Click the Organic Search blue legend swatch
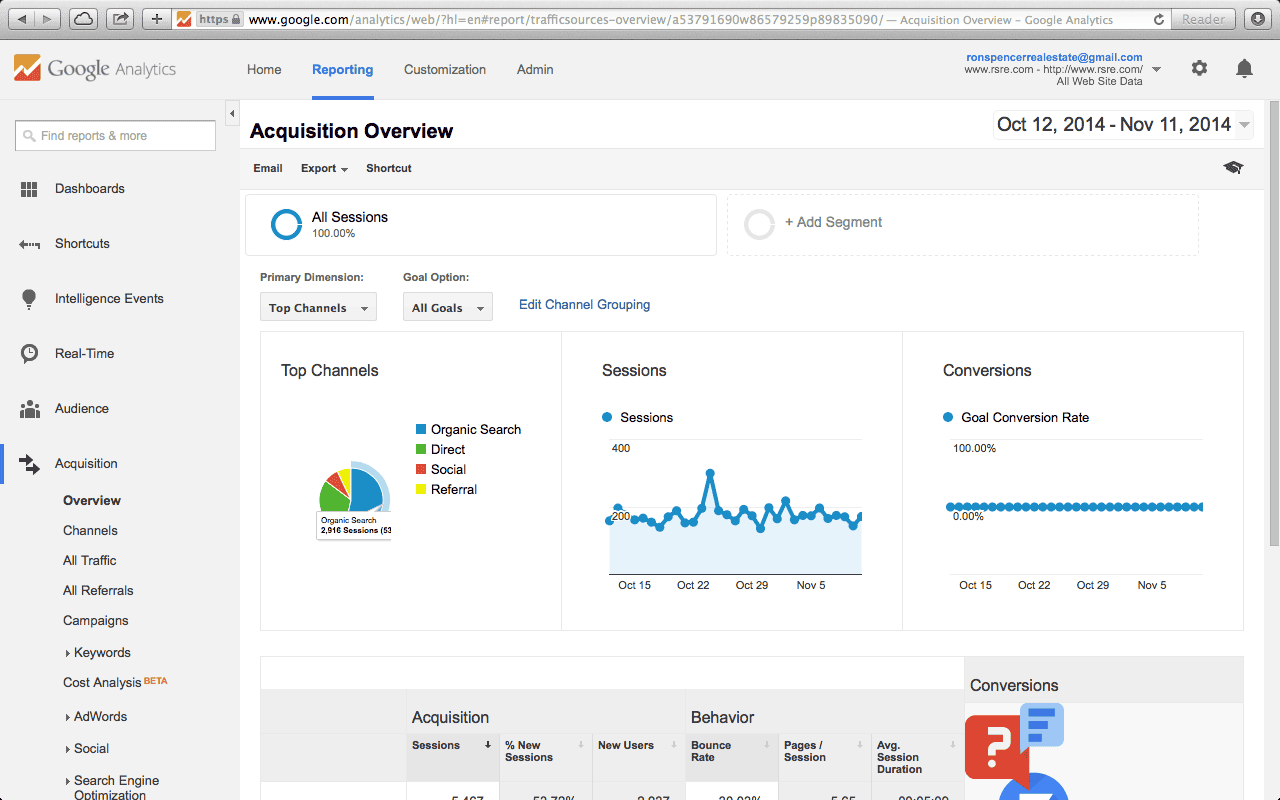 point(422,430)
